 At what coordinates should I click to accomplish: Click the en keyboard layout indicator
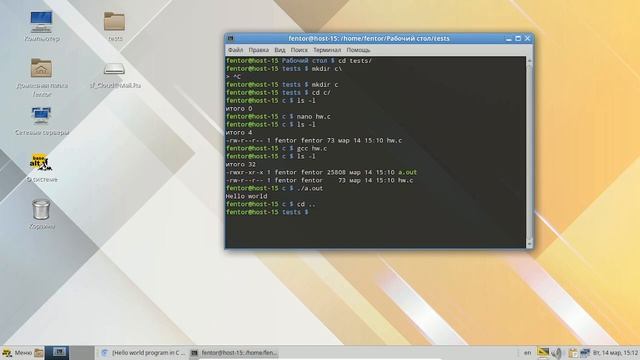tap(527, 353)
